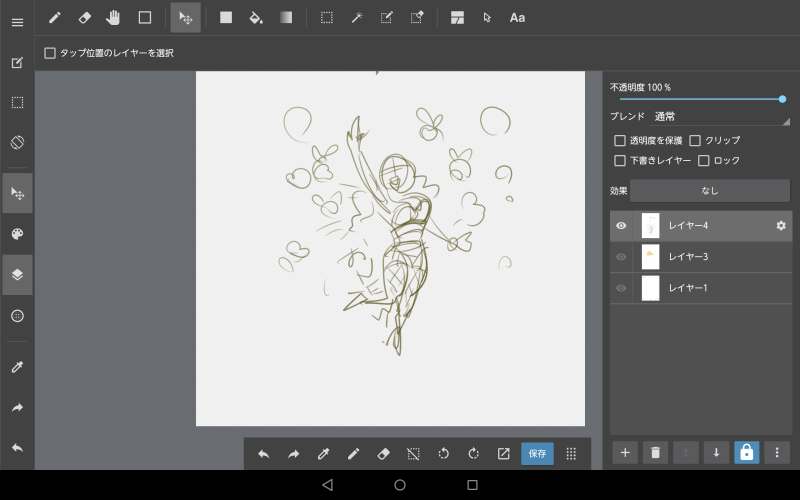The image size is (800, 500).
Task: Adjust the 不透明度 opacity slider
Action: click(700, 99)
